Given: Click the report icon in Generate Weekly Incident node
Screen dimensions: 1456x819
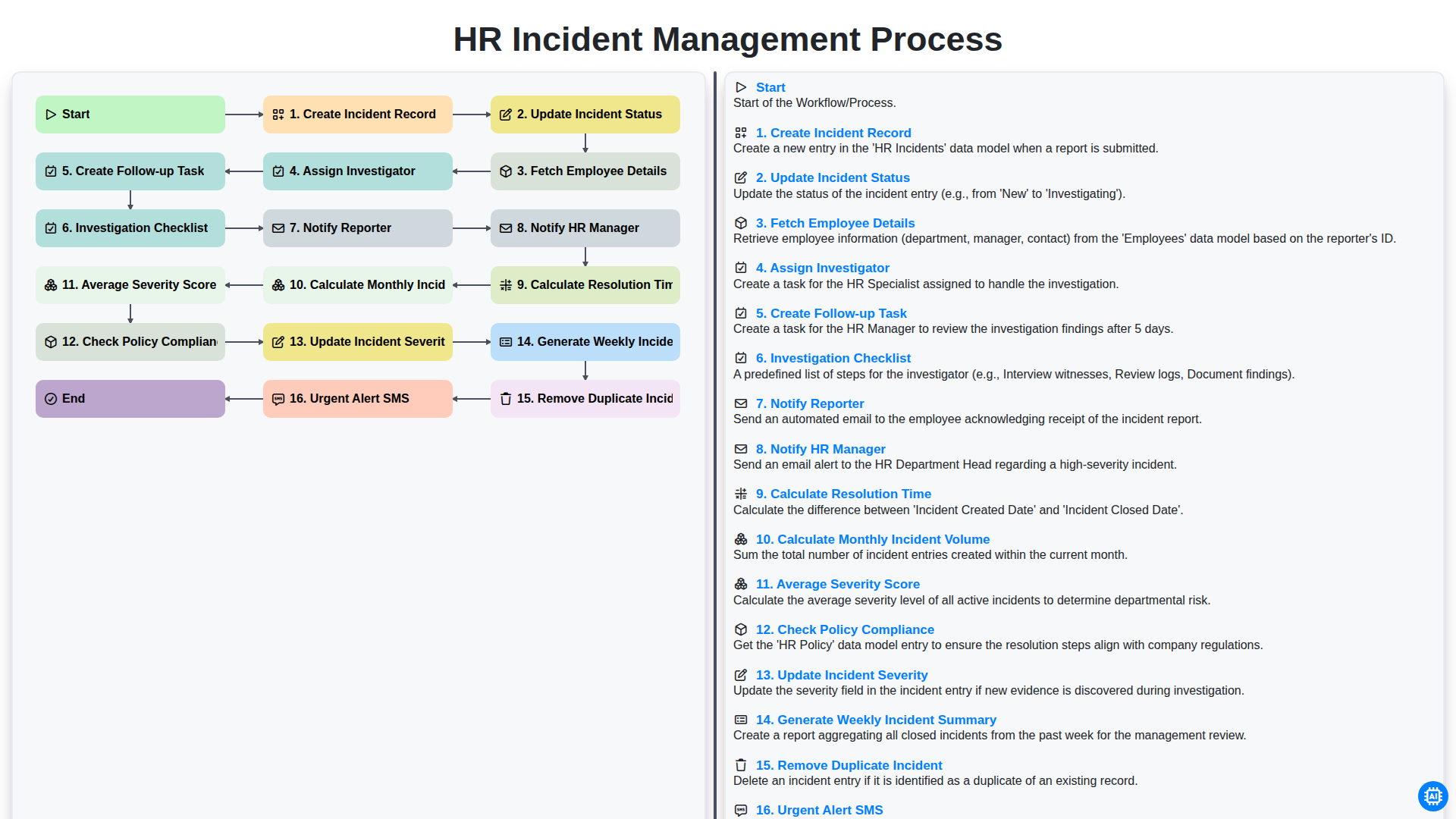Looking at the screenshot, I should [506, 342].
